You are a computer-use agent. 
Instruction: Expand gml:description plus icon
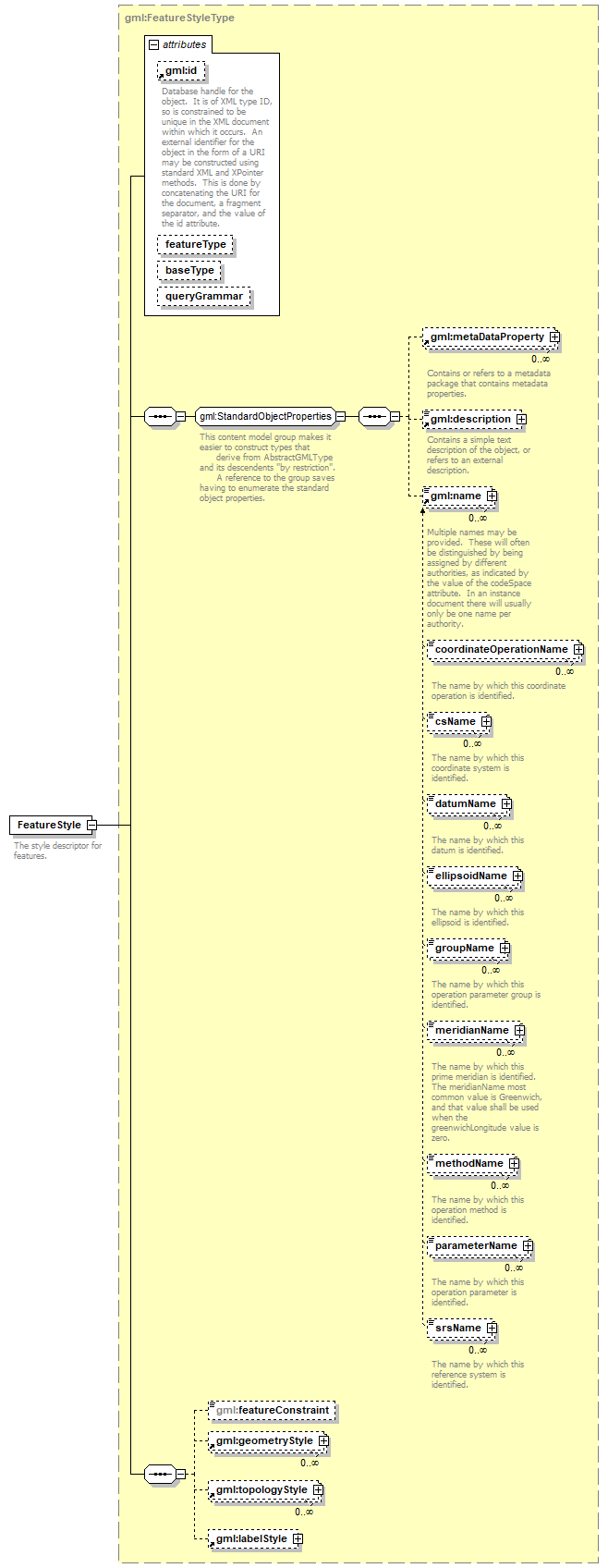click(521, 420)
